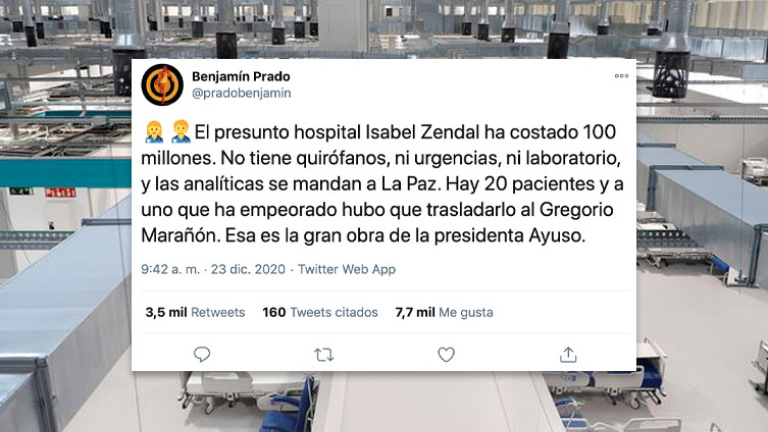Click the Twitter Web App source link
The image size is (768, 432).
tap(347, 269)
